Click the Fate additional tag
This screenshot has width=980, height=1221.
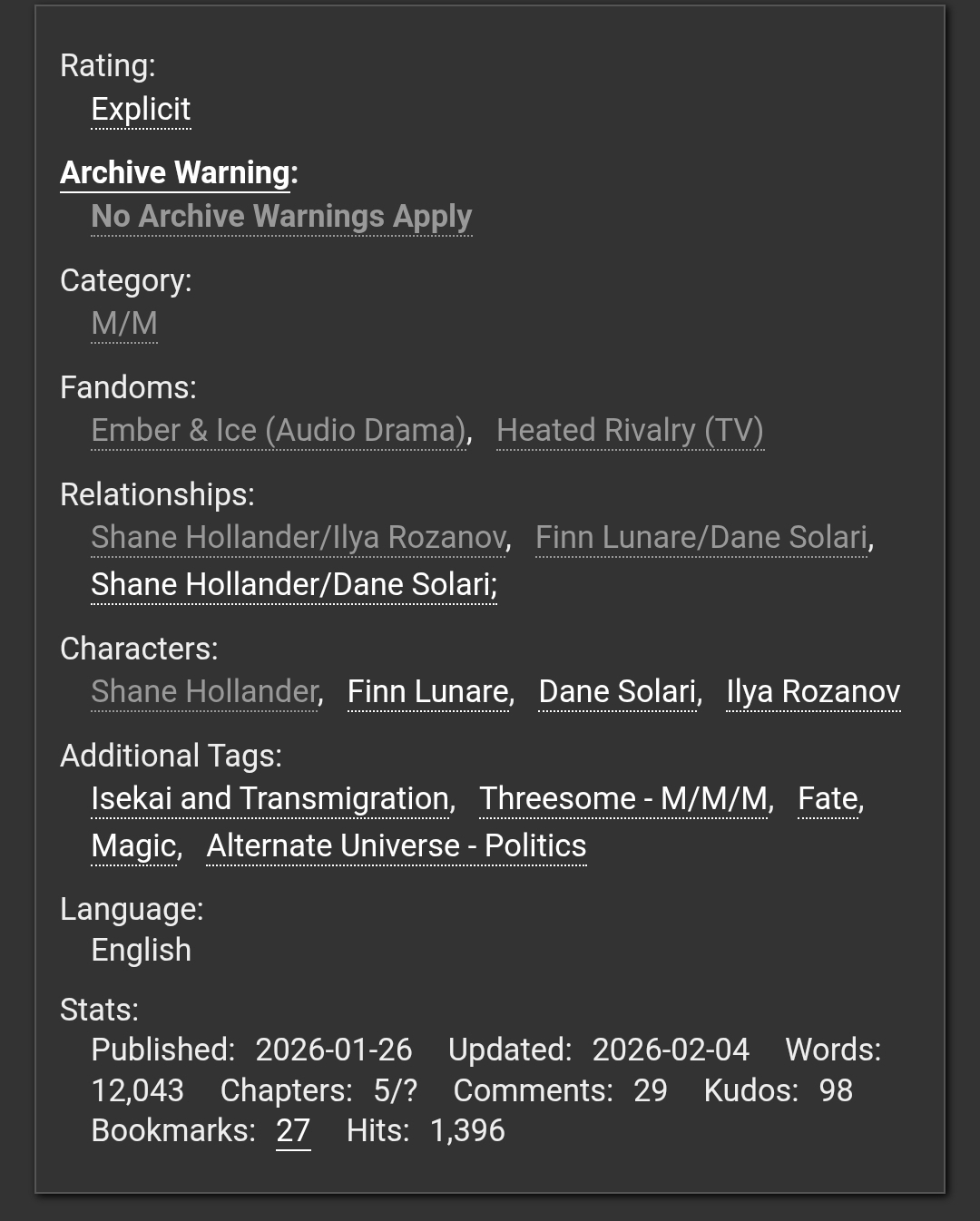828,799
